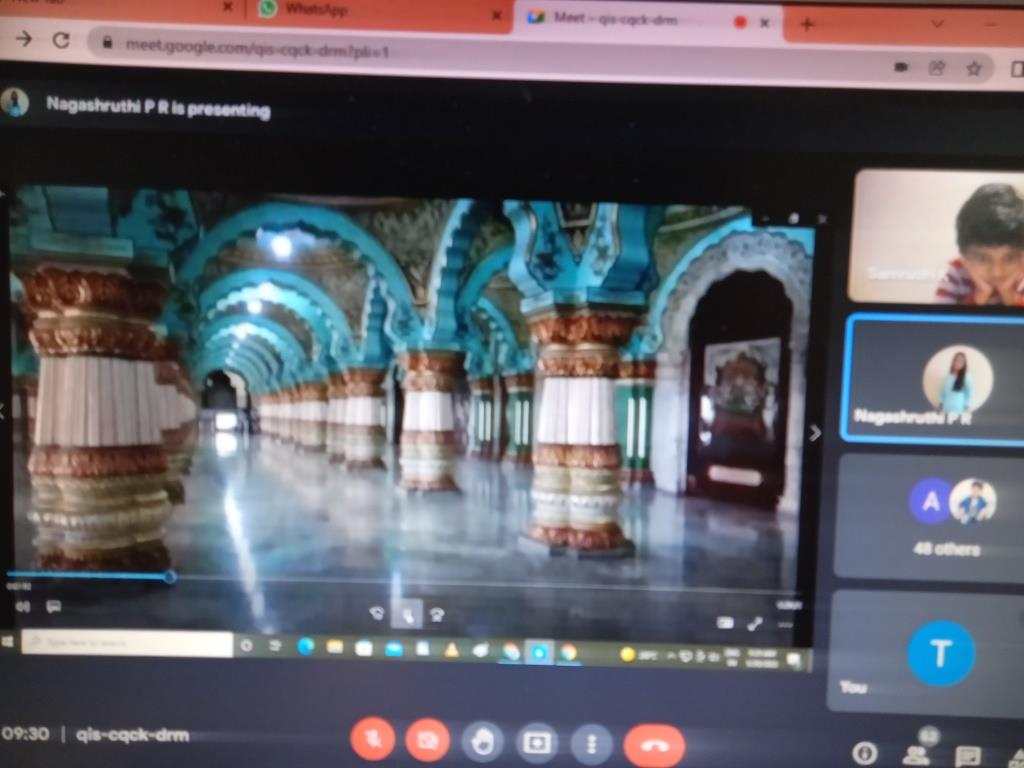Image resolution: width=1024 pixels, height=768 pixels.
Task: Reload the Meet page
Action: pyautogui.click(x=61, y=40)
